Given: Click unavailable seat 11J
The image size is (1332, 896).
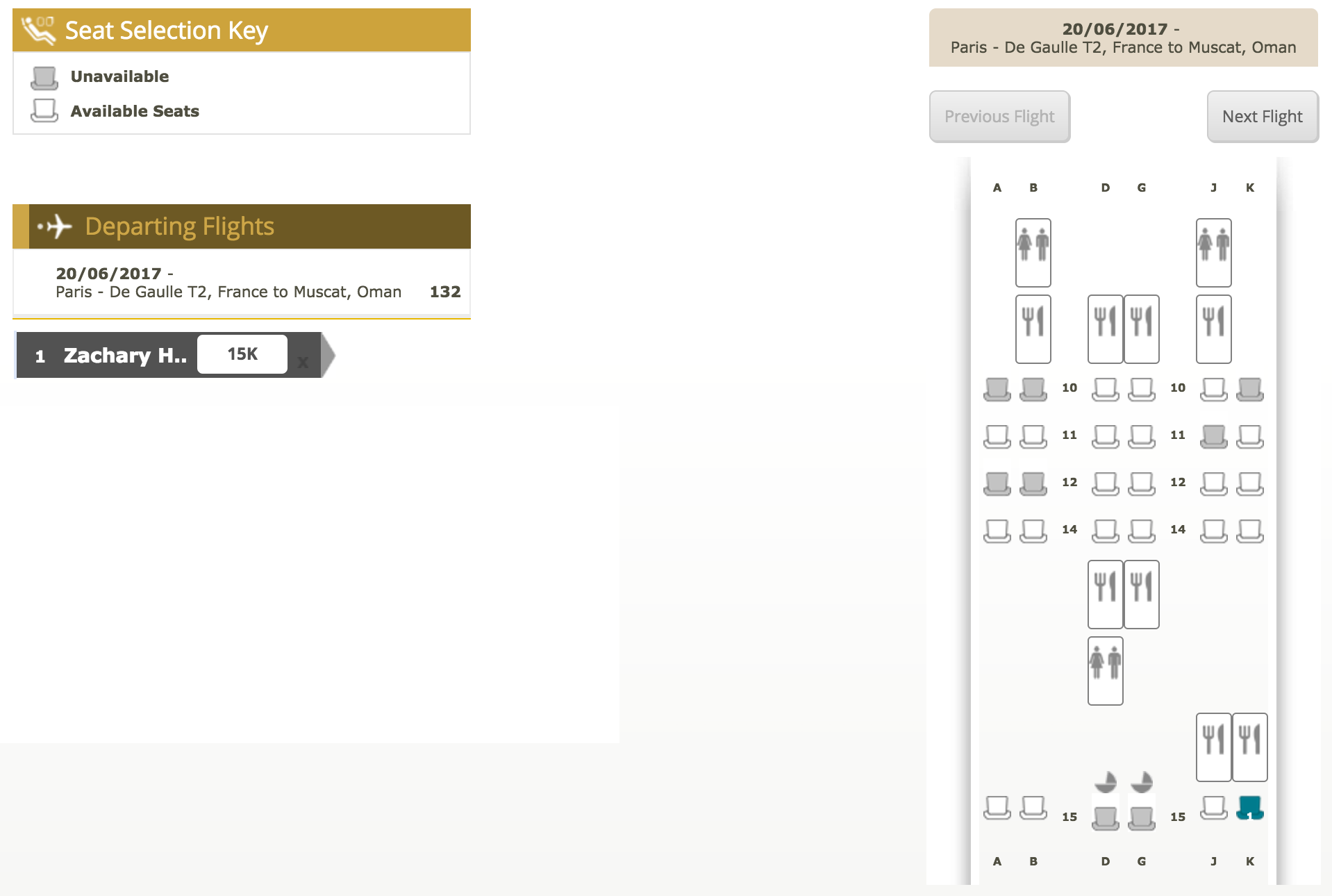Looking at the screenshot, I should pyautogui.click(x=1213, y=436).
